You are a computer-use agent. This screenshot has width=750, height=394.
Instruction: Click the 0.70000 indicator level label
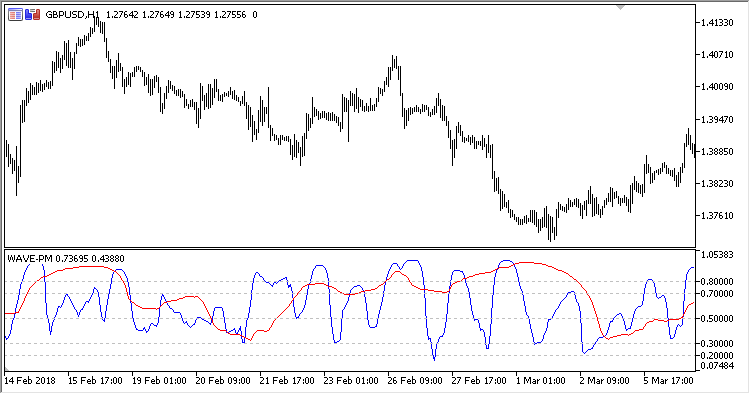(x=717, y=294)
